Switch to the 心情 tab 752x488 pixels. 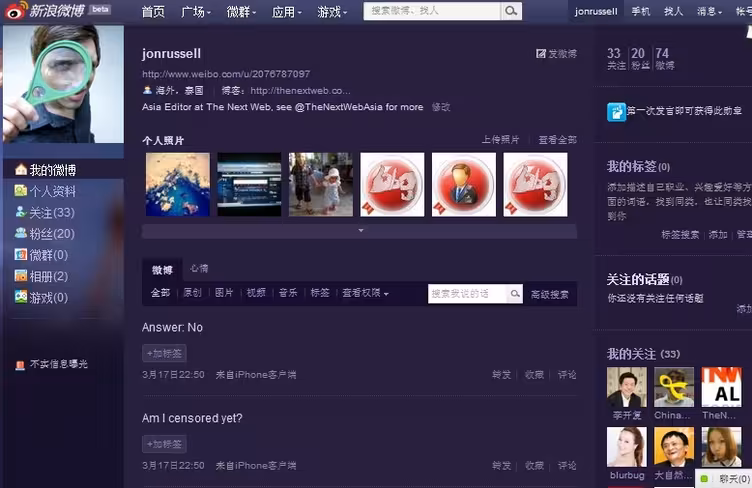pyautogui.click(x=199, y=268)
